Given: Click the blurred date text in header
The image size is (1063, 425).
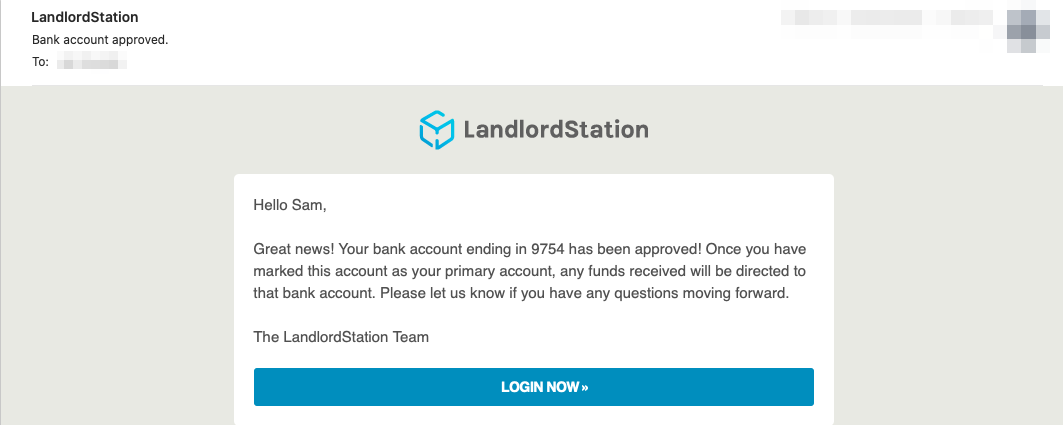Looking at the screenshot, I should (x=888, y=18).
